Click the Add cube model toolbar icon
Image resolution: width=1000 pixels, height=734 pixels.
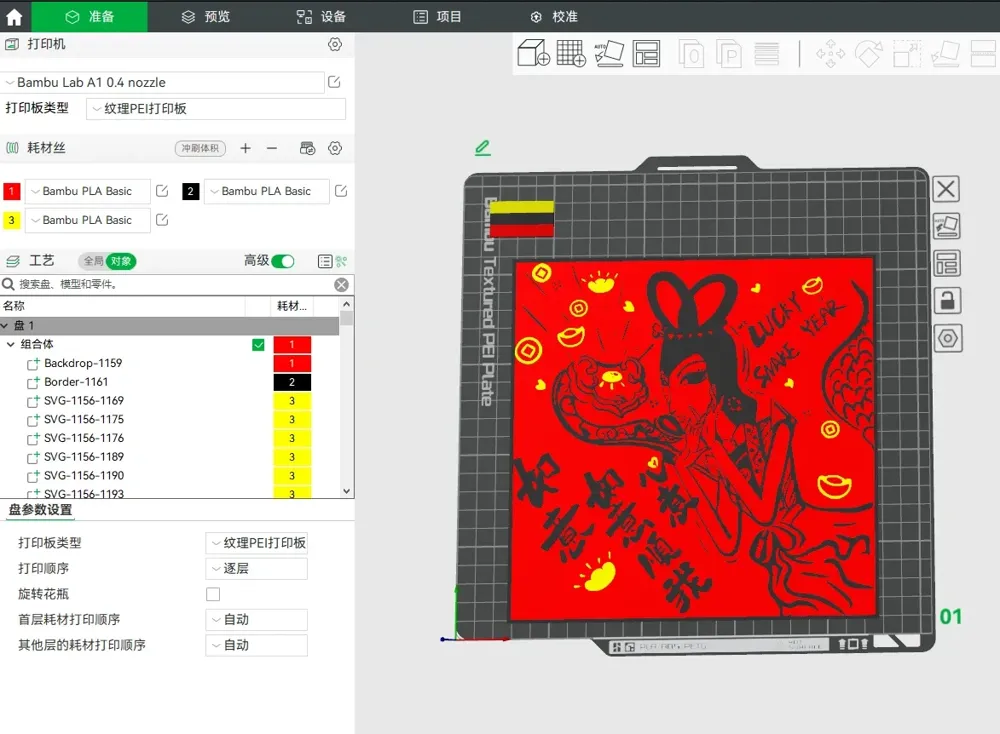click(533, 54)
